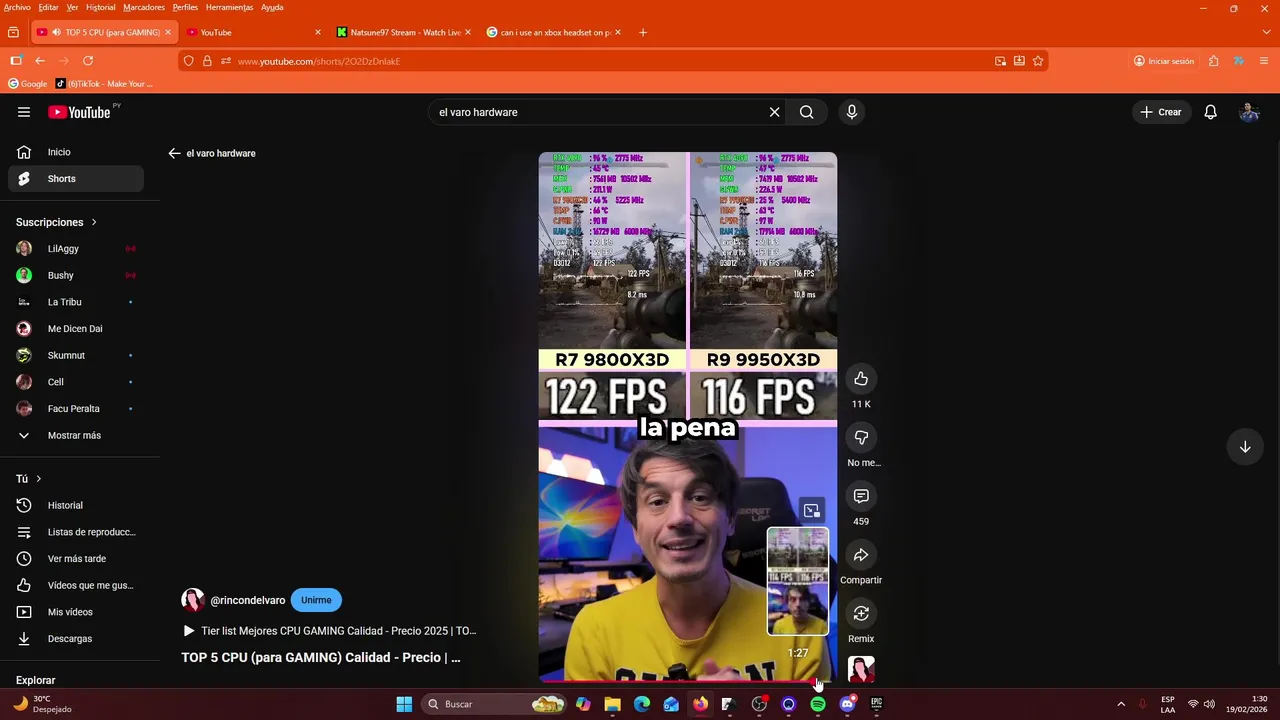
Task: Open the @rincondelvaro channel link
Action: [248, 600]
